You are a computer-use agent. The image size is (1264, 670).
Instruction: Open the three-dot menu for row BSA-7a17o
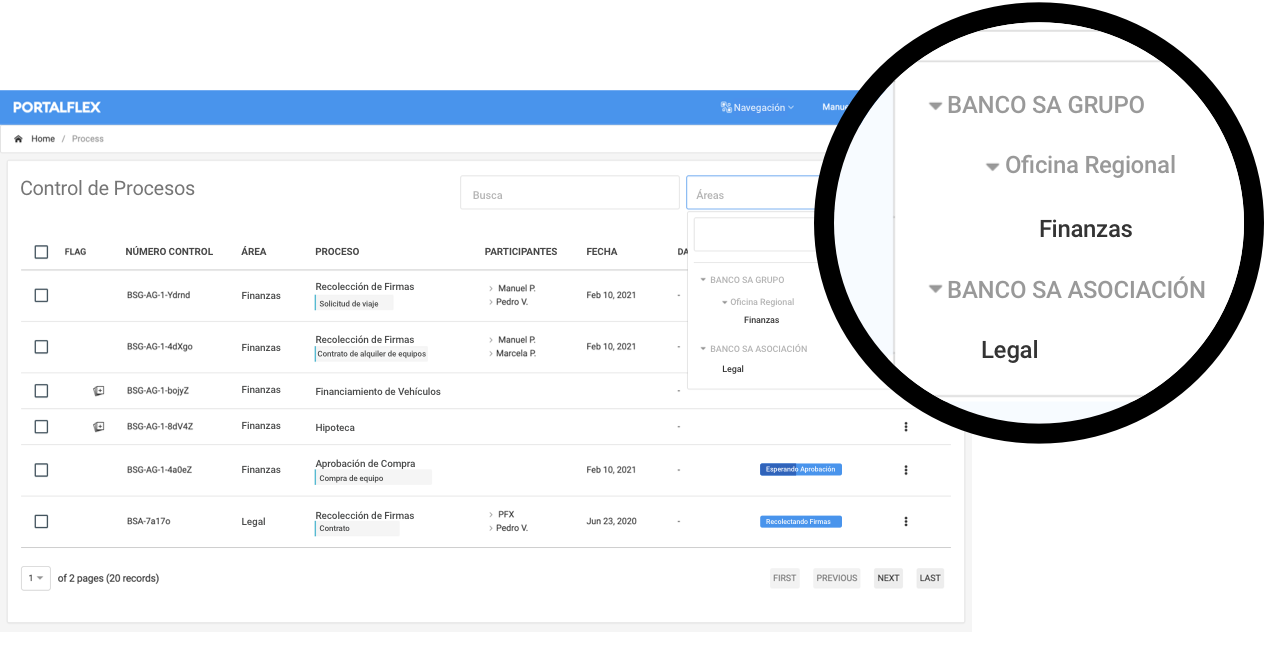click(906, 521)
